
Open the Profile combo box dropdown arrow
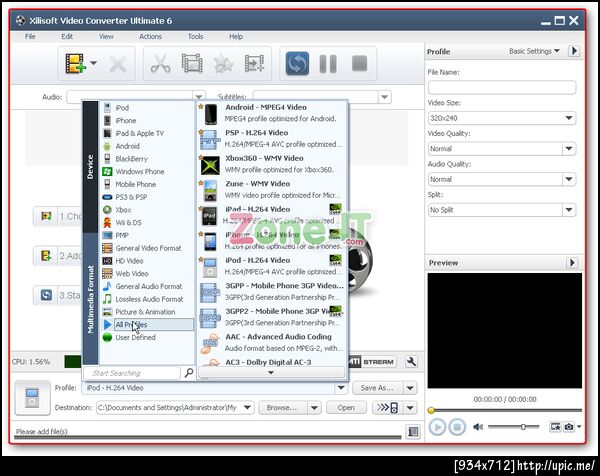click(x=340, y=388)
